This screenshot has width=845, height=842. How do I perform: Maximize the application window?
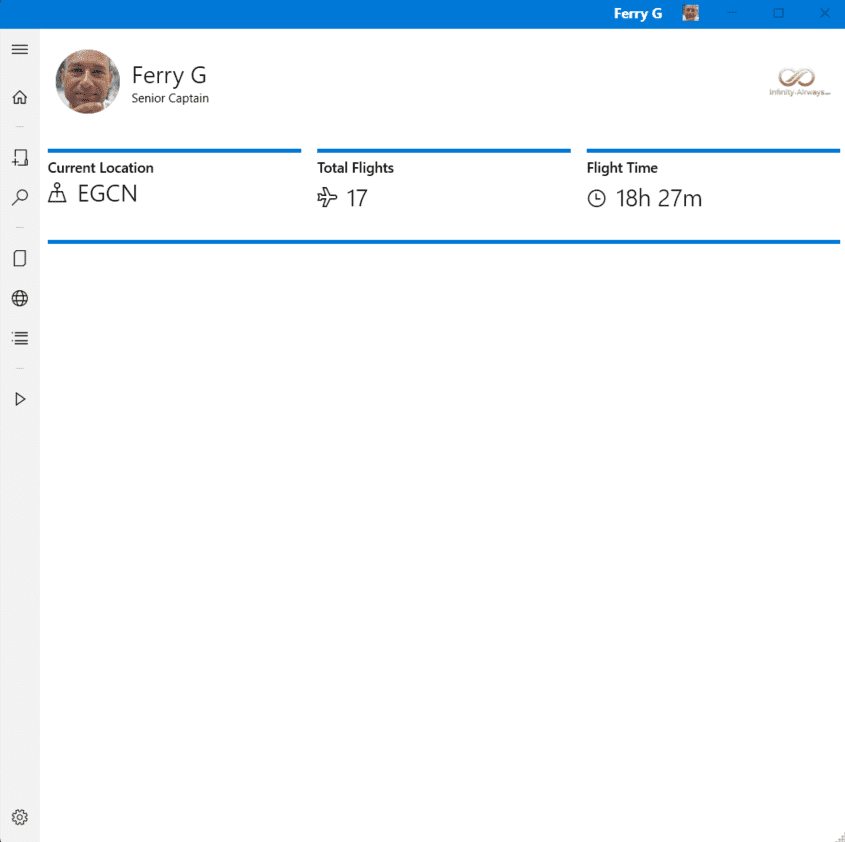point(778,14)
